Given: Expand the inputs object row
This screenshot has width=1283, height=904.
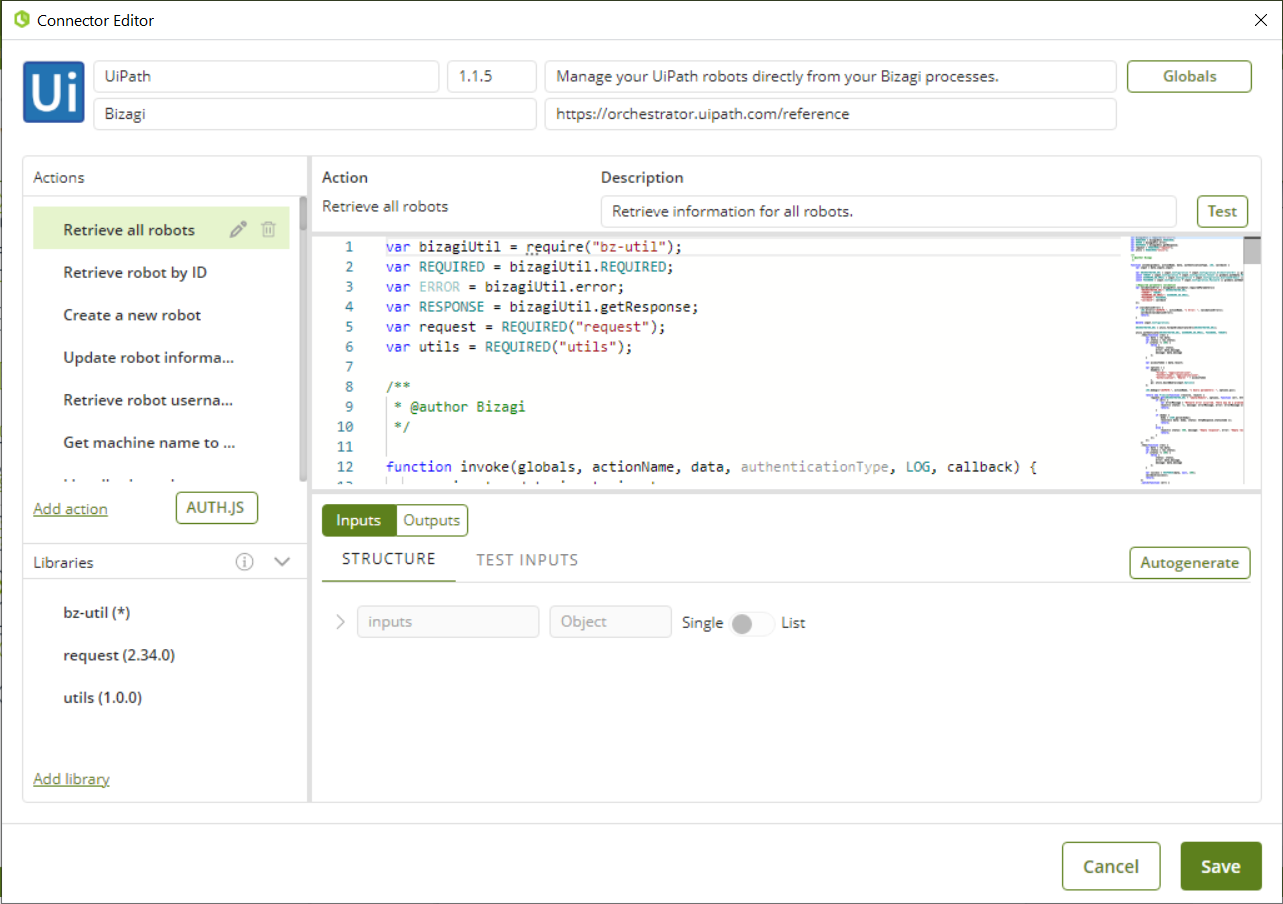Looking at the screenshot, I should [340, 622].
